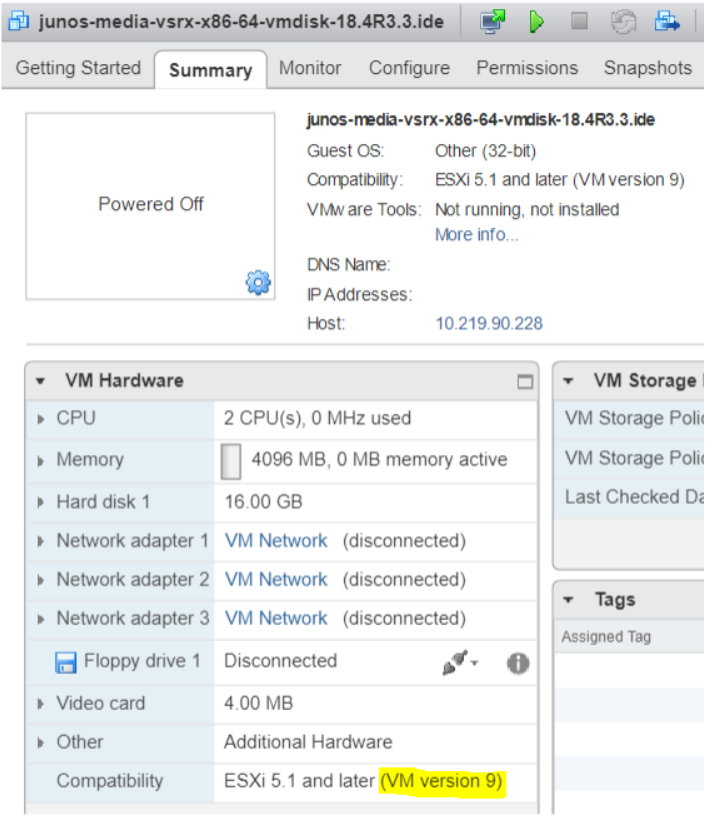Click the 16.00 GB hard disk value
This screenshot has width=705, height=819.
click(x=263, y=502)
